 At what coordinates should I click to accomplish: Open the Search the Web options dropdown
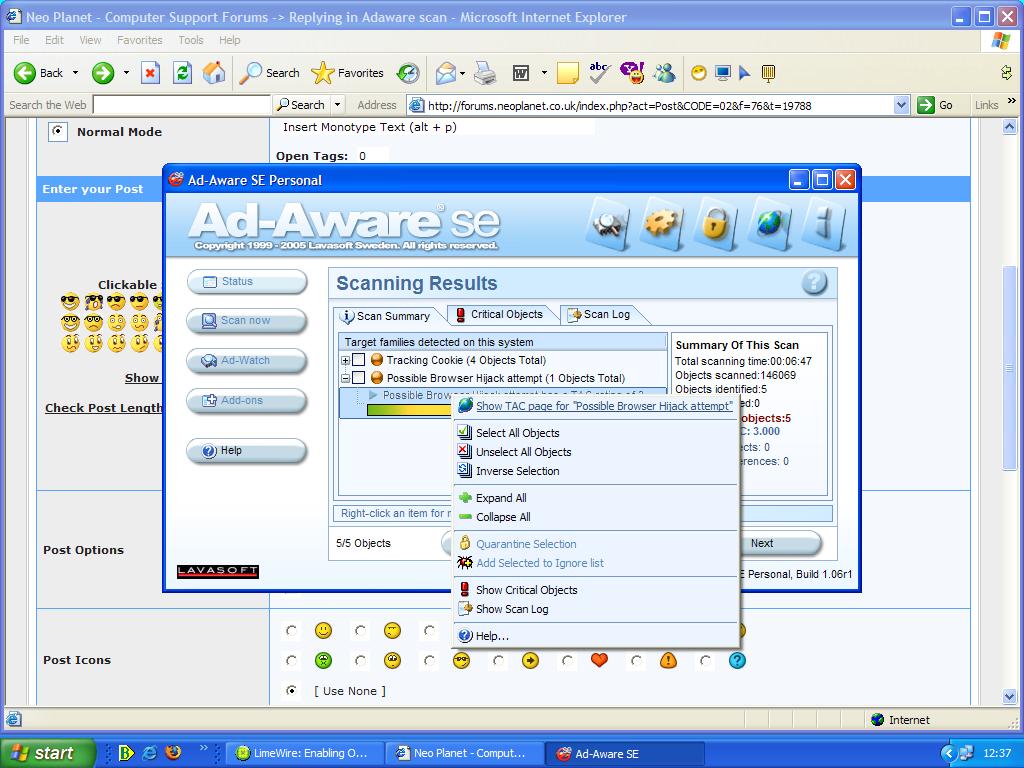tap(338, 104)
